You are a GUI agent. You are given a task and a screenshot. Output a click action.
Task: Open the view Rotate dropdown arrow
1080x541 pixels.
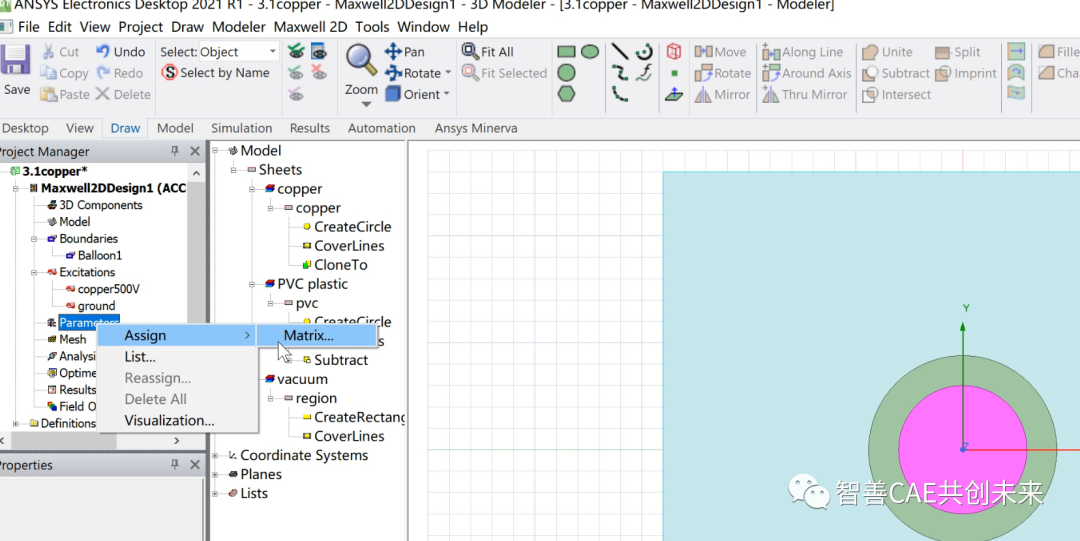pyautogui.click(x=448, y=72)
